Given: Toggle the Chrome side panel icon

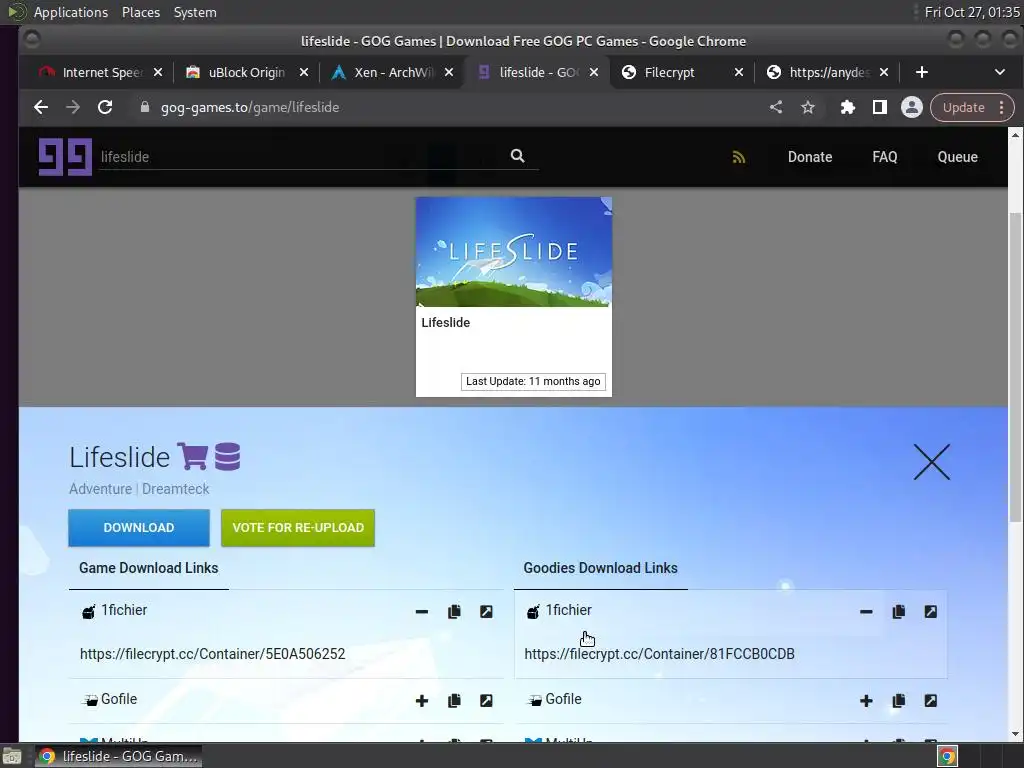Looking at the screenshot, I should [880, 107].
